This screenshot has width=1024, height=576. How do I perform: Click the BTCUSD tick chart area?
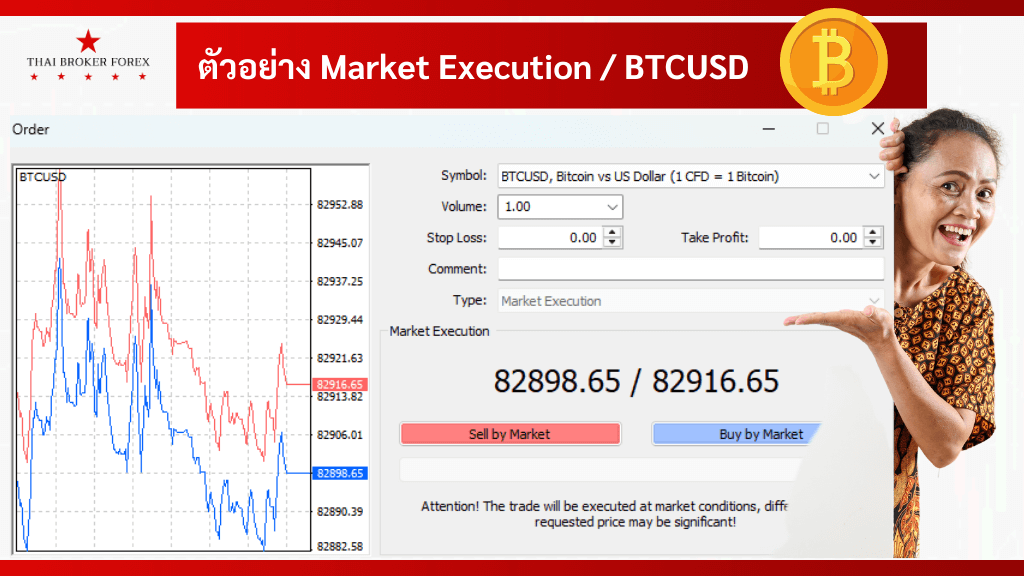(160, 360)
